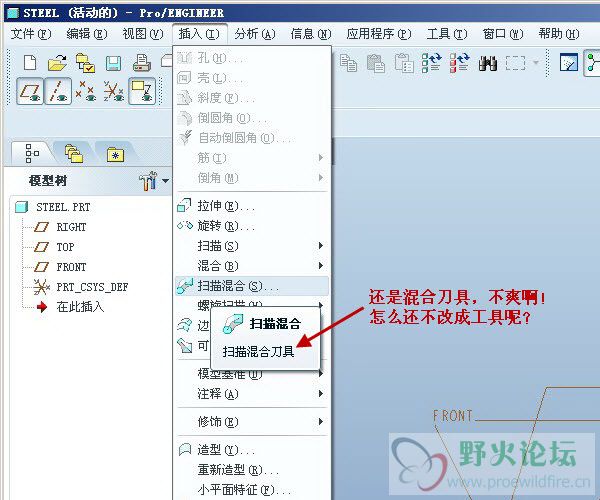Select STEEL.PRT in the model tree
This screenshot has width=600, height=500.
coord(53,207)
